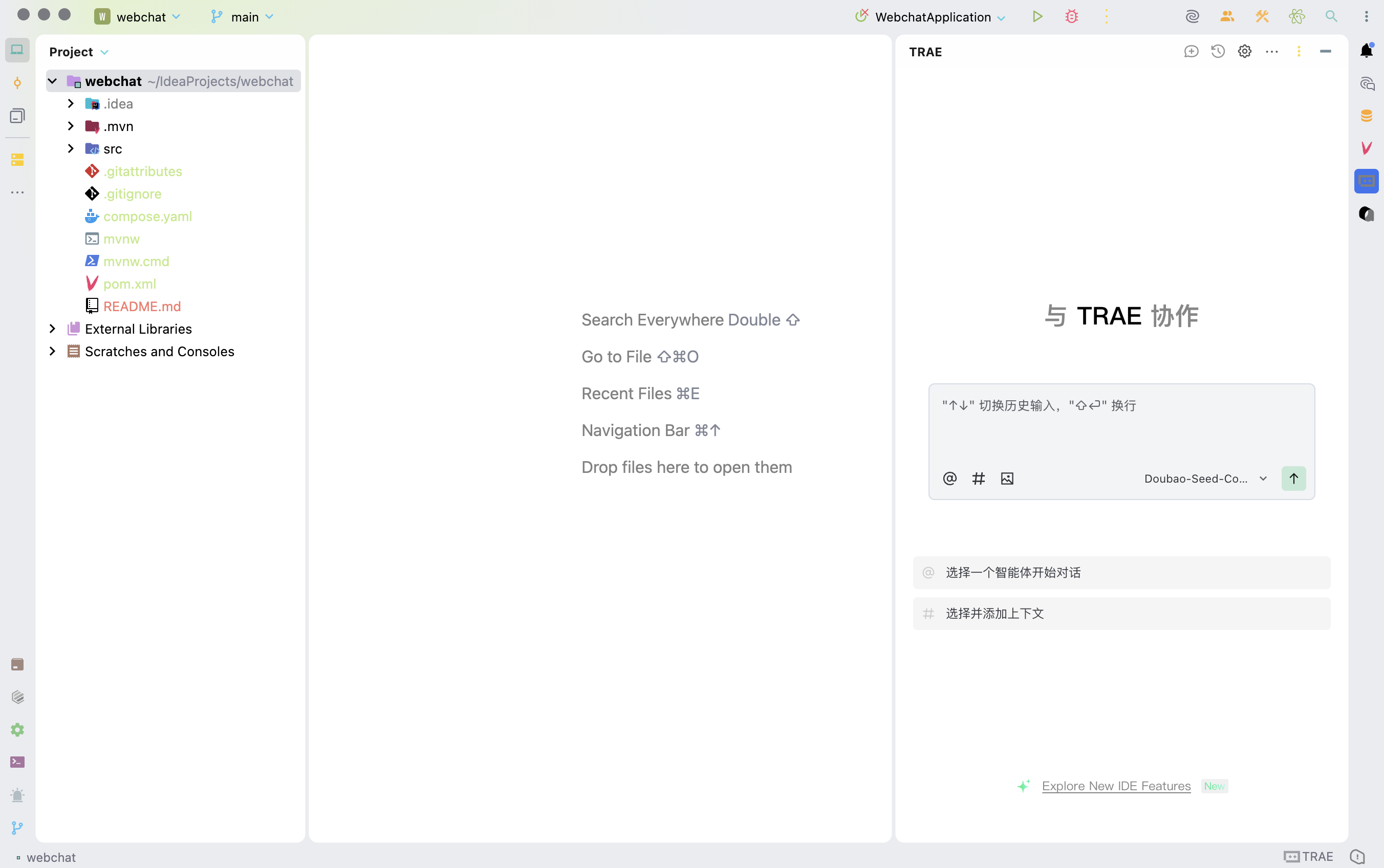Open the Maven tool window icon
This screenshot has height=868, width=1384.
[1366, 148]
